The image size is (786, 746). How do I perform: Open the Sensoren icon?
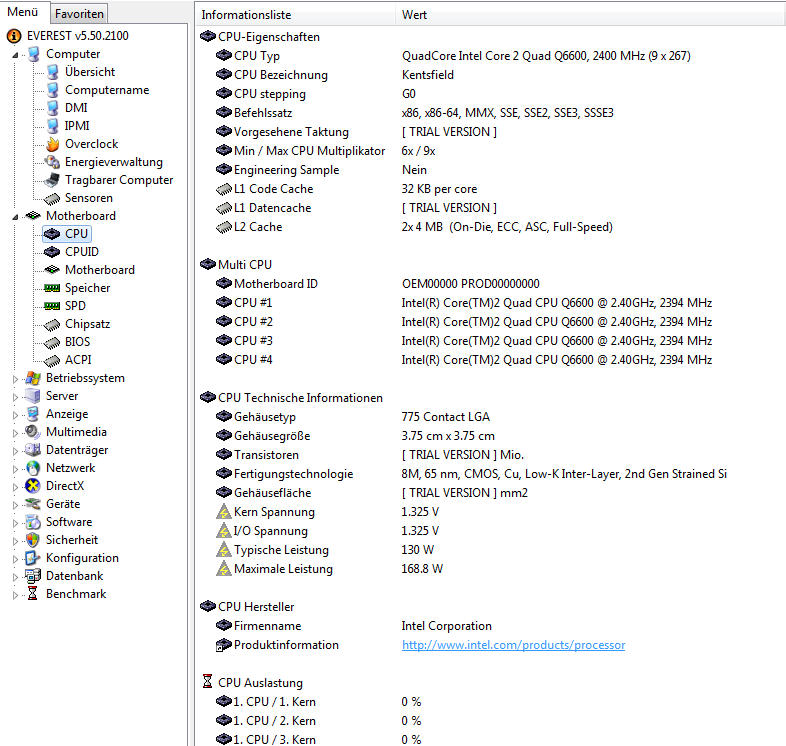(52, 199)
